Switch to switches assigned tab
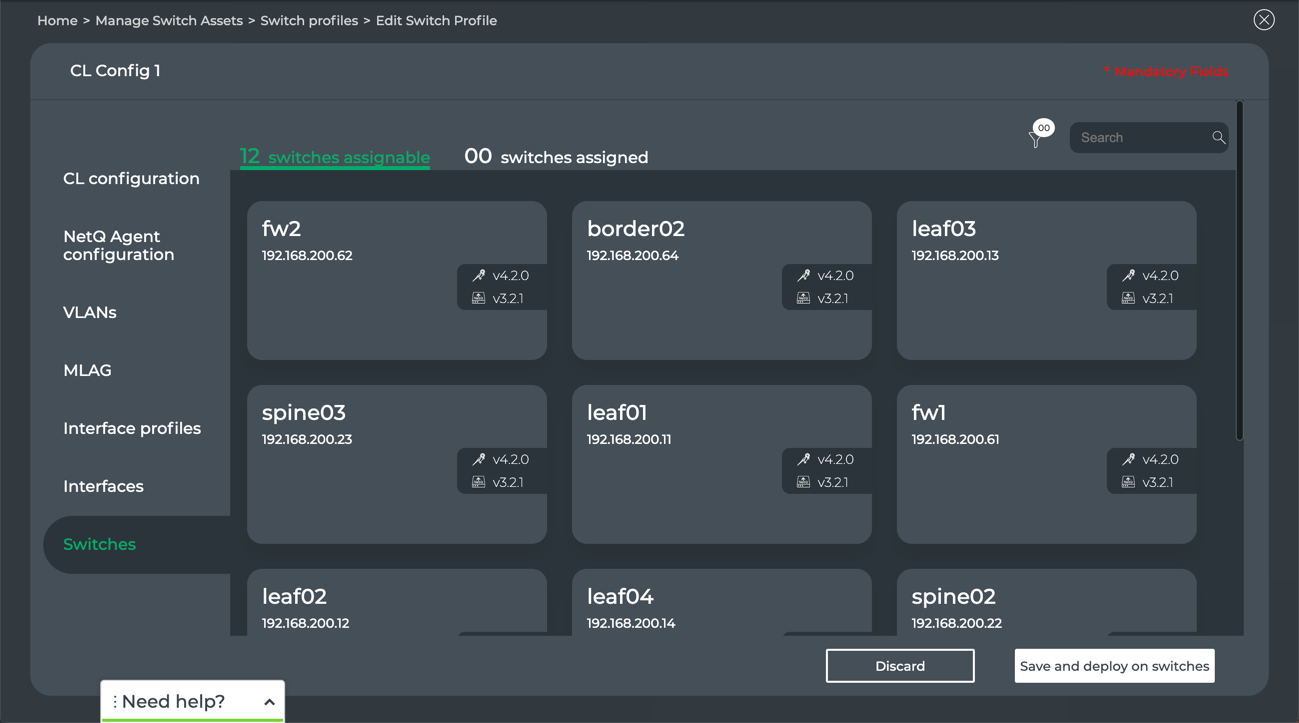This screenshot has width=1299, height=723. [556, 157]
